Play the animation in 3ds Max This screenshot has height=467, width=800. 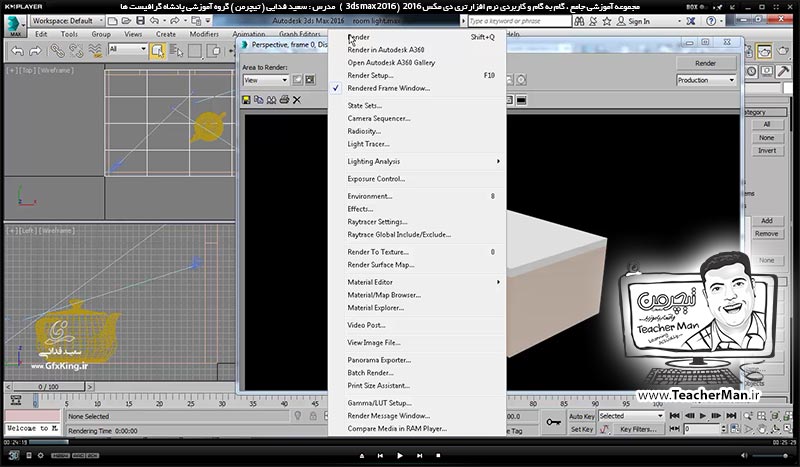click(x=703, y=416)
